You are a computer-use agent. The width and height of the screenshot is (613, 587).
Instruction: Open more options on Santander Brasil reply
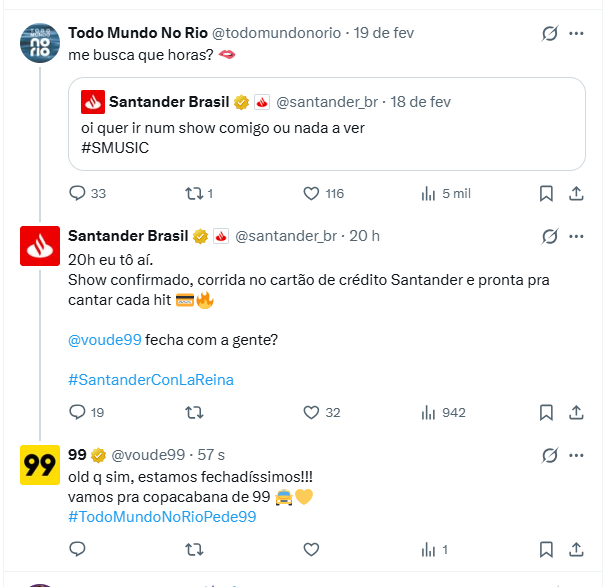point(576,236)
